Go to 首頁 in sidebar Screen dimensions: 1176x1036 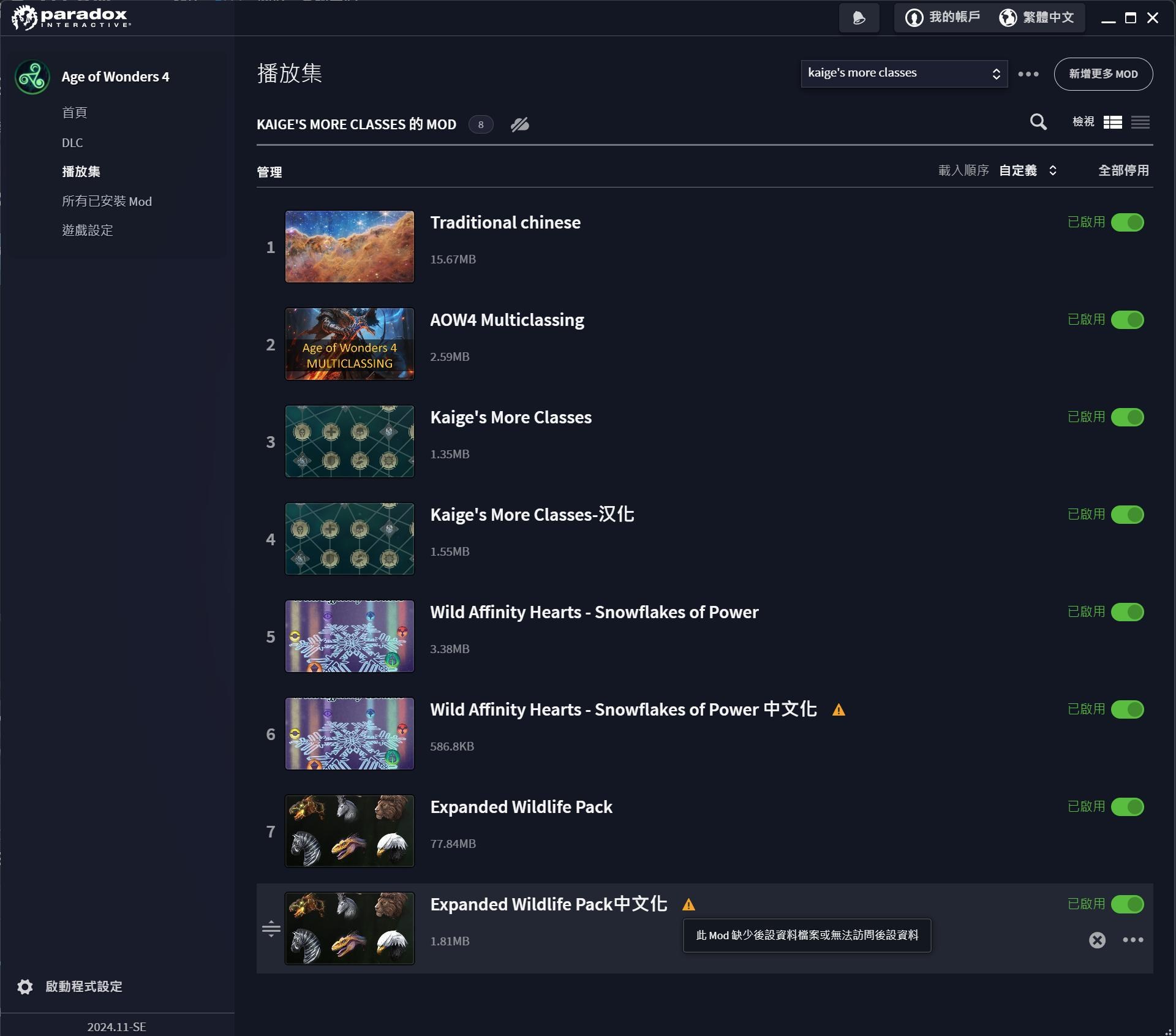pos(75,113)
